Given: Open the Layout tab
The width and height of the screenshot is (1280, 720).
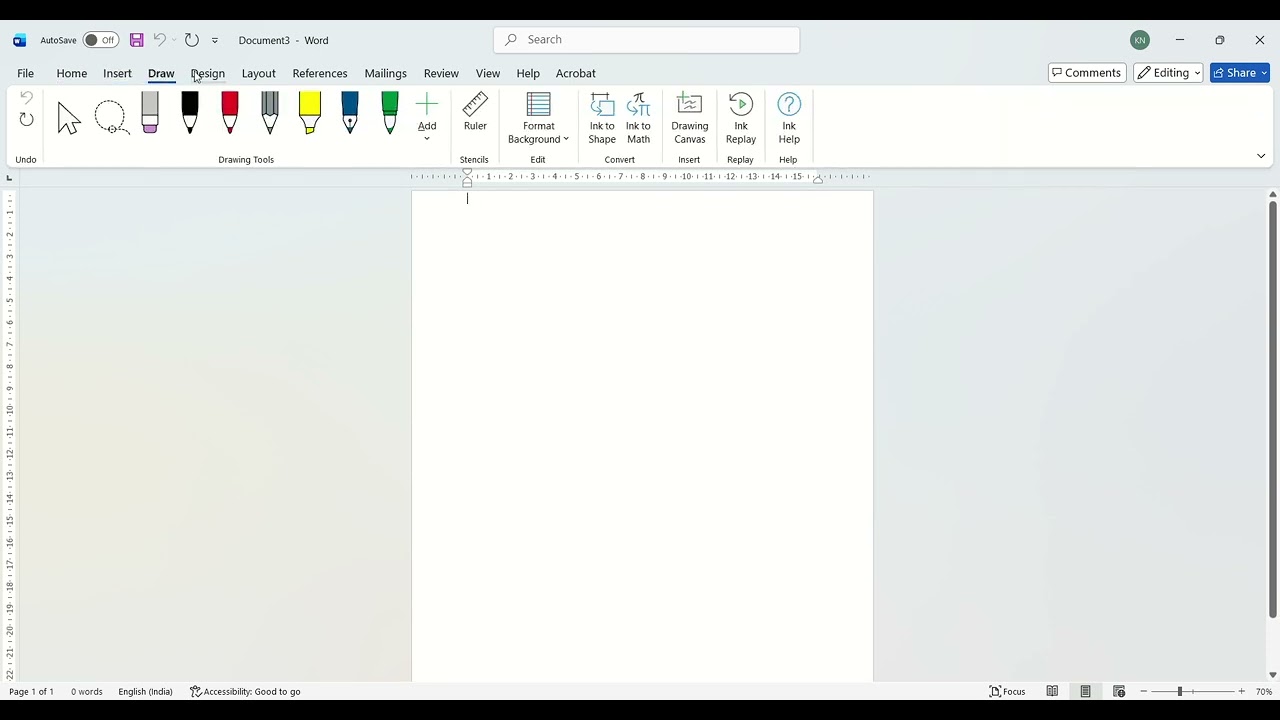Looking at the screenshot, I should click(258, 73).
